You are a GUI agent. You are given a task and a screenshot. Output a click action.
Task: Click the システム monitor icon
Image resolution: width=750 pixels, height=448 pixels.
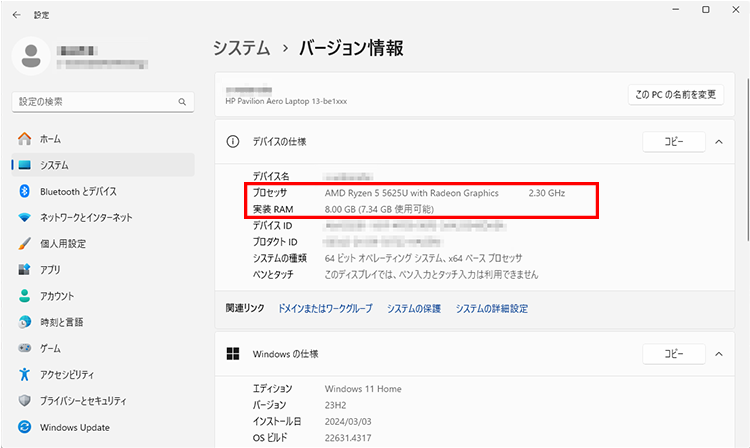(x=24, y=165)
